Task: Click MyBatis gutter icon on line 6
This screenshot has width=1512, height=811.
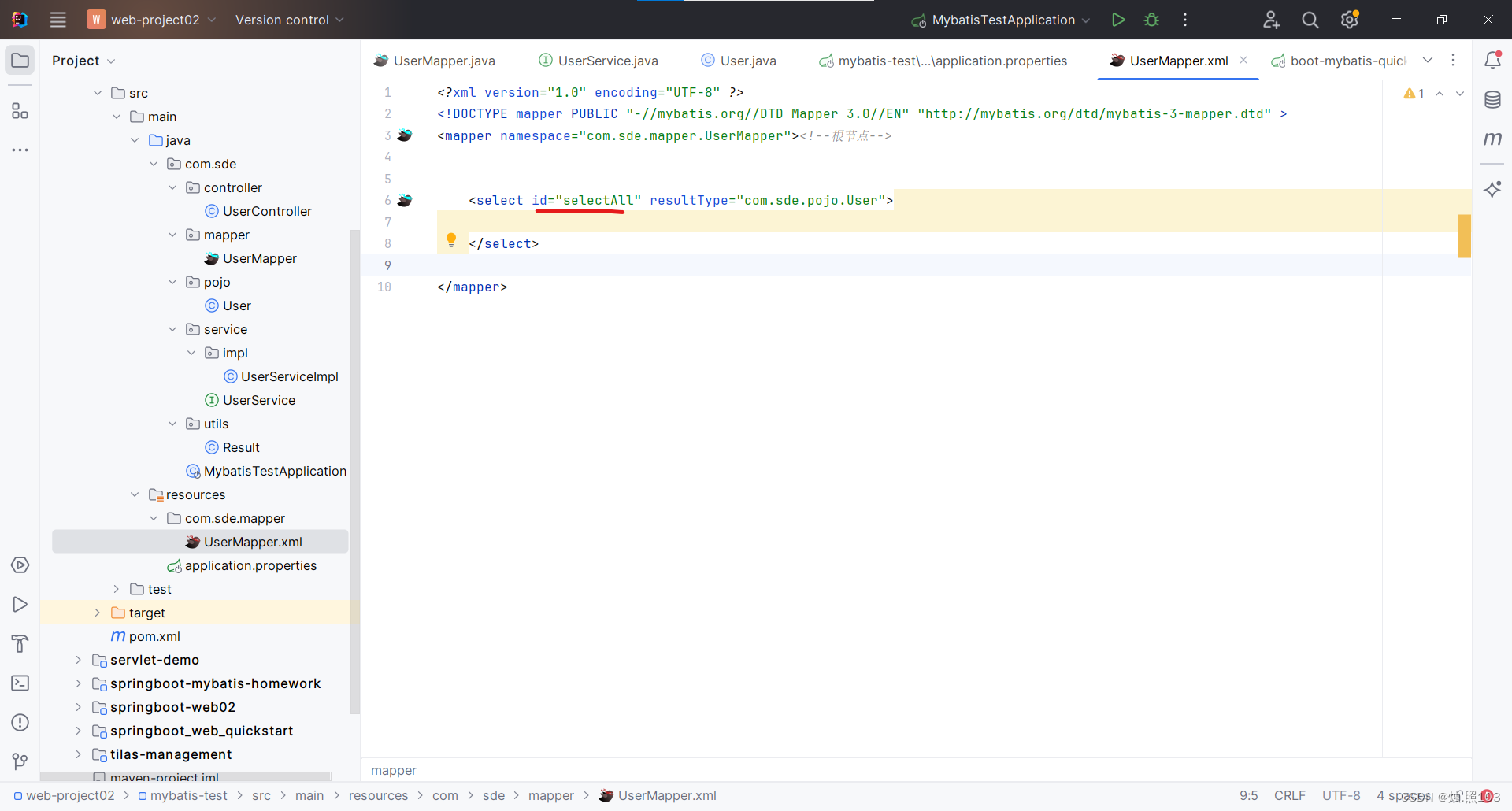Action: tap(405, 200)
